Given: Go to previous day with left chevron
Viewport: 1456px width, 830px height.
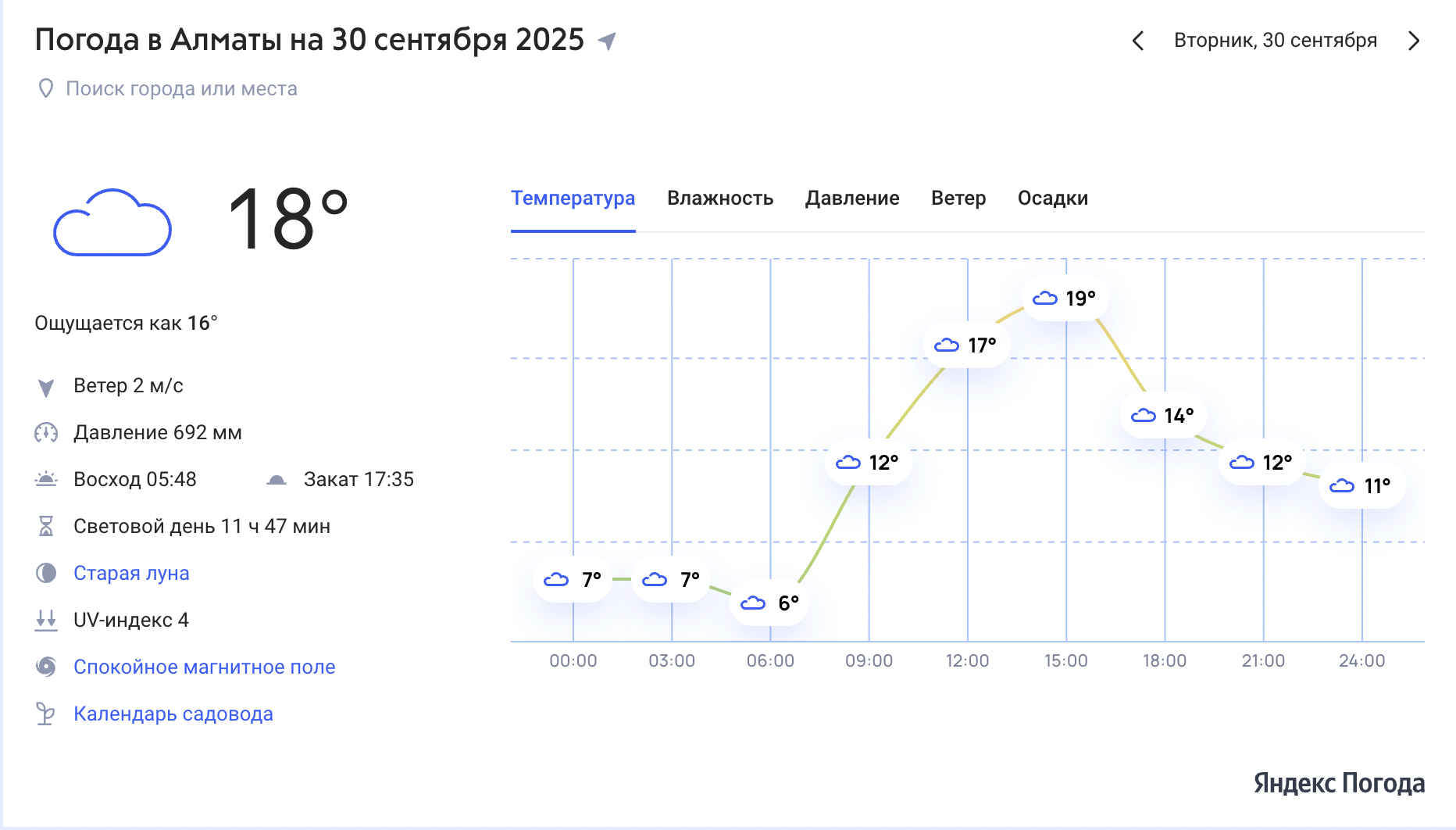Looking at the screenshot, I should [x=1138, y=41].
